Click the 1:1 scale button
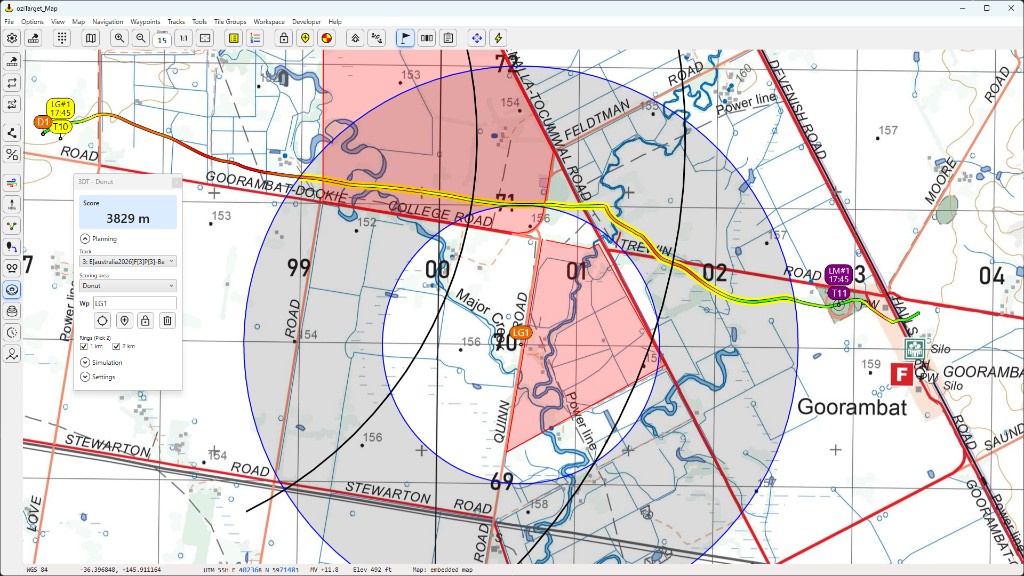Screen dimensions: 1024x576 tap(184, 38)
